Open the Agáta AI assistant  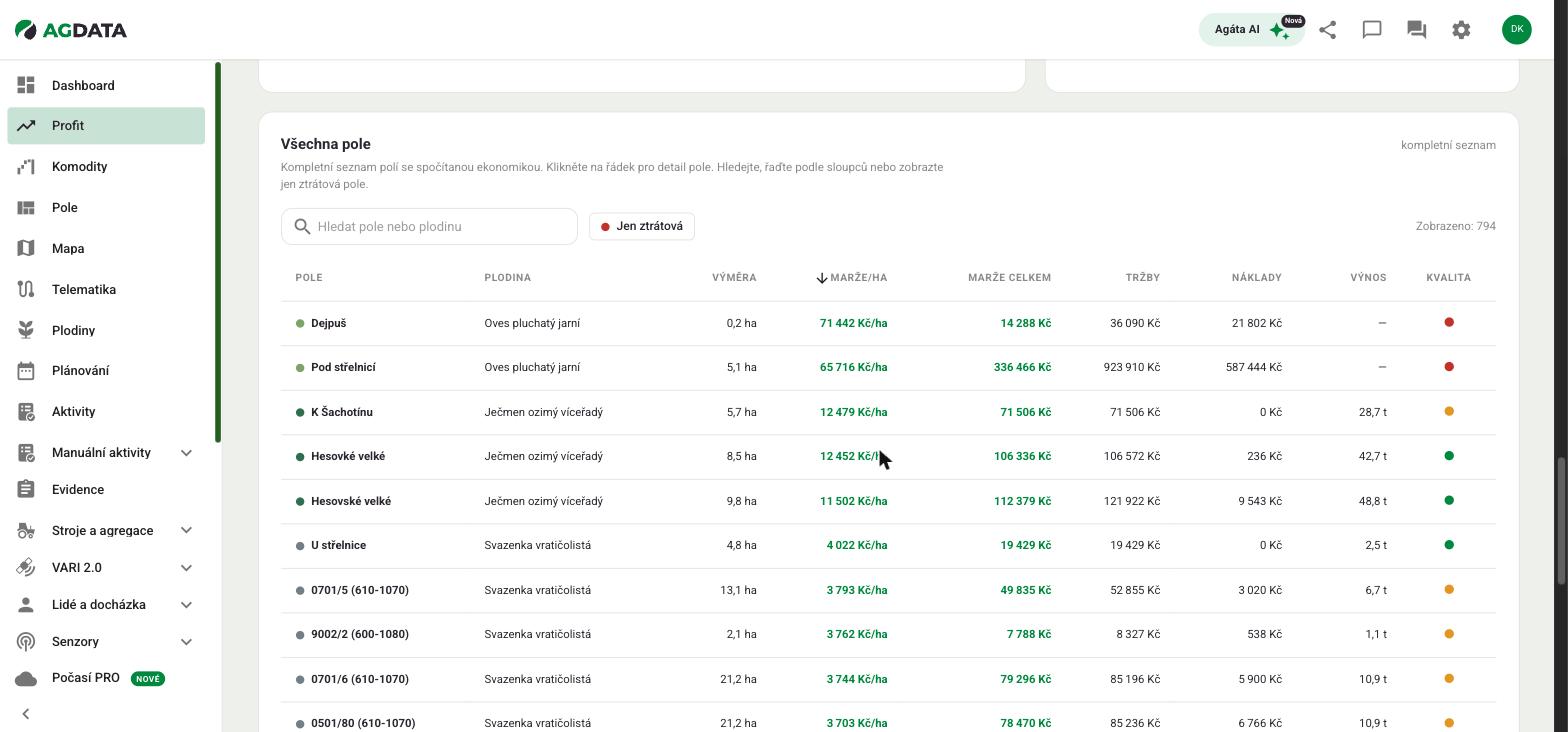(1251, 30)
